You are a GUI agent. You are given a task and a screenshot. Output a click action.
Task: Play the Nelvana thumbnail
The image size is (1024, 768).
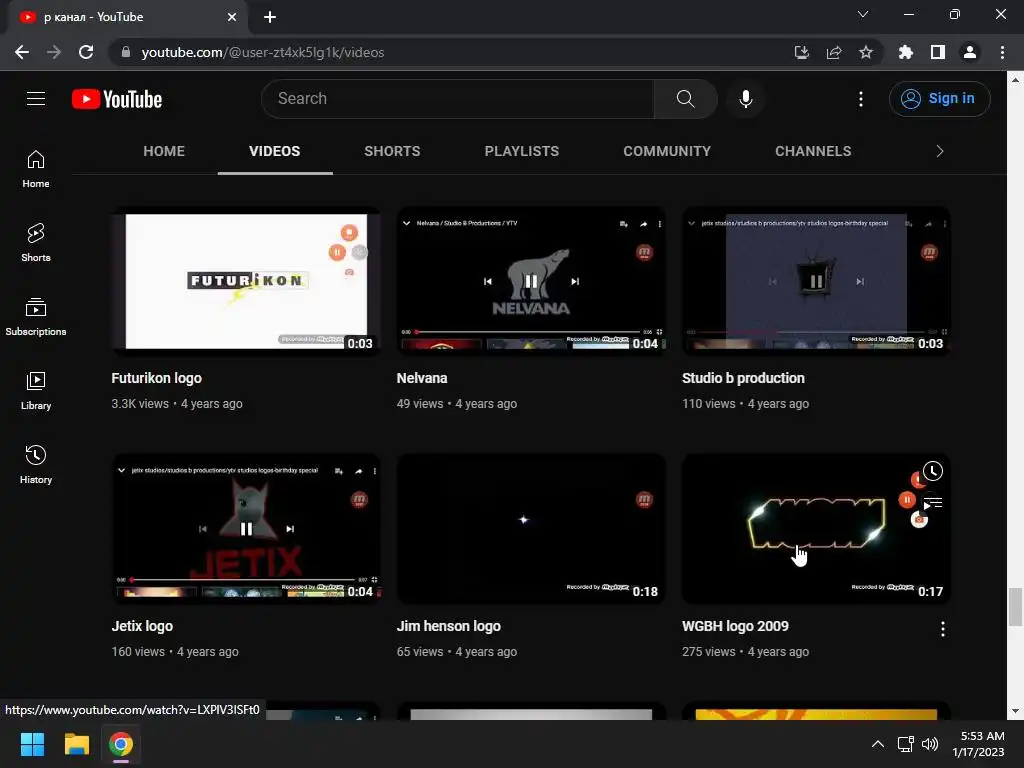(531, 281)
